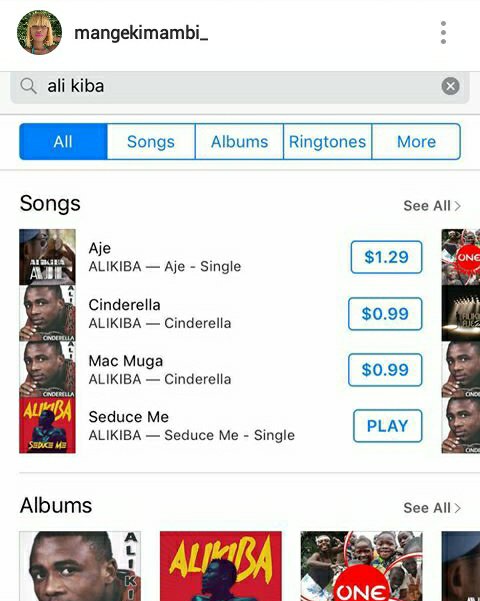Viewport: 480px width, 601px height.
Task: Open the Ringtones tab
Action: 327,141
